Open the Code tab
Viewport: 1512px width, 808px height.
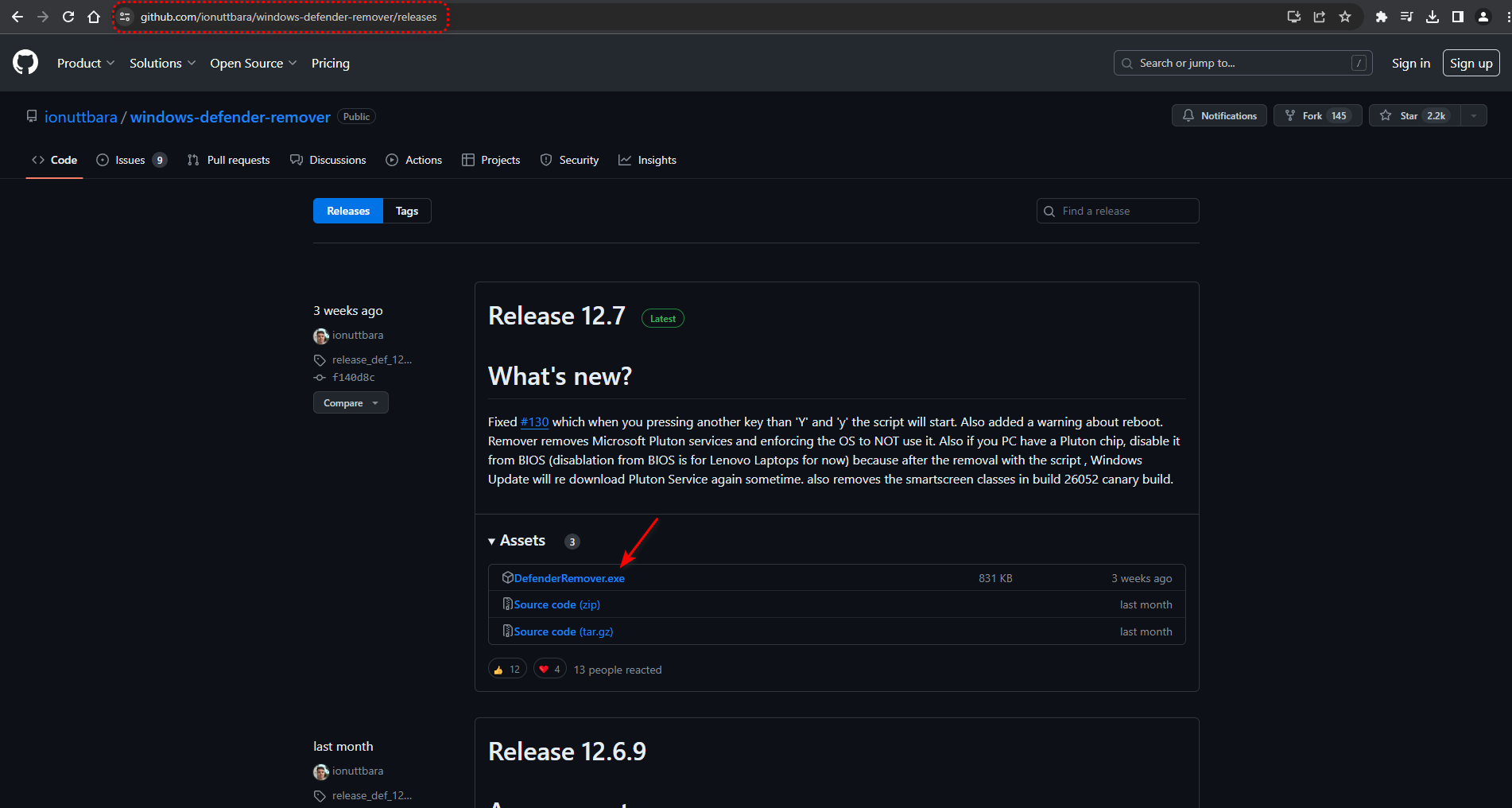[x=54, y=160]
